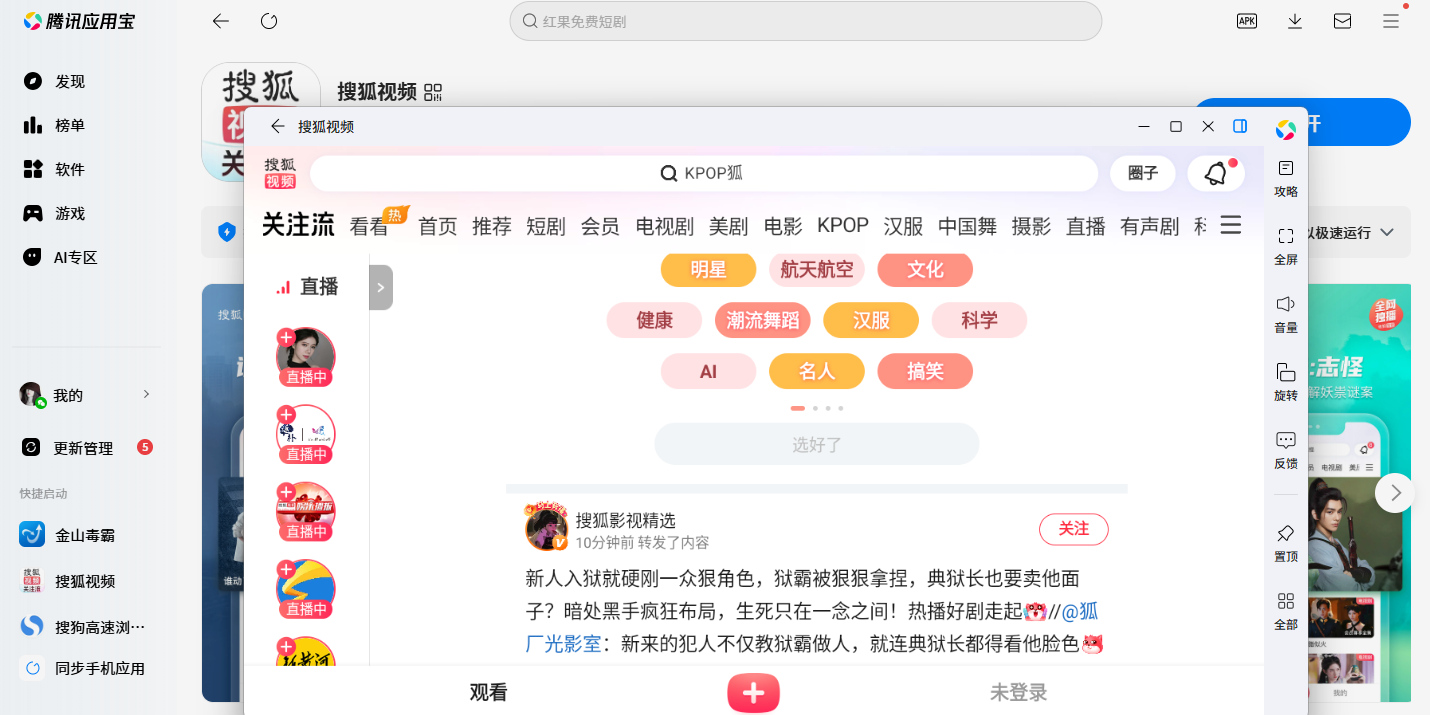Launch 金山毒霸 from quick start
The width and height of the screenshot is (1430, 715).
pyautogui.click(x=68, y=535)
